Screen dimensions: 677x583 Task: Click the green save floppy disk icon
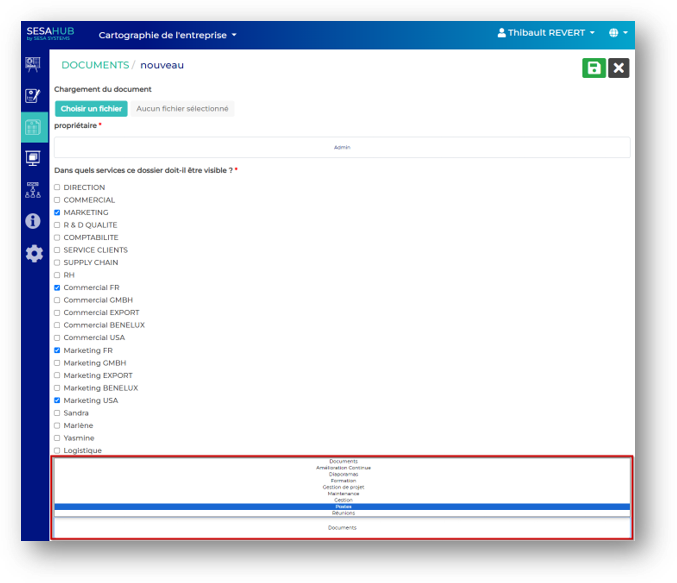(x=594, y=68)
